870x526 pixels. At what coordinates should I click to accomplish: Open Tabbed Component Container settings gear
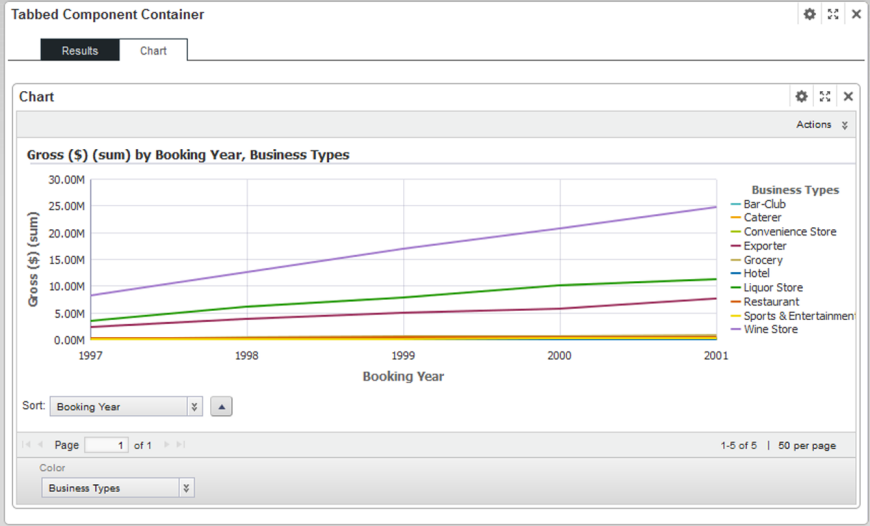click(x=810, y=14)
